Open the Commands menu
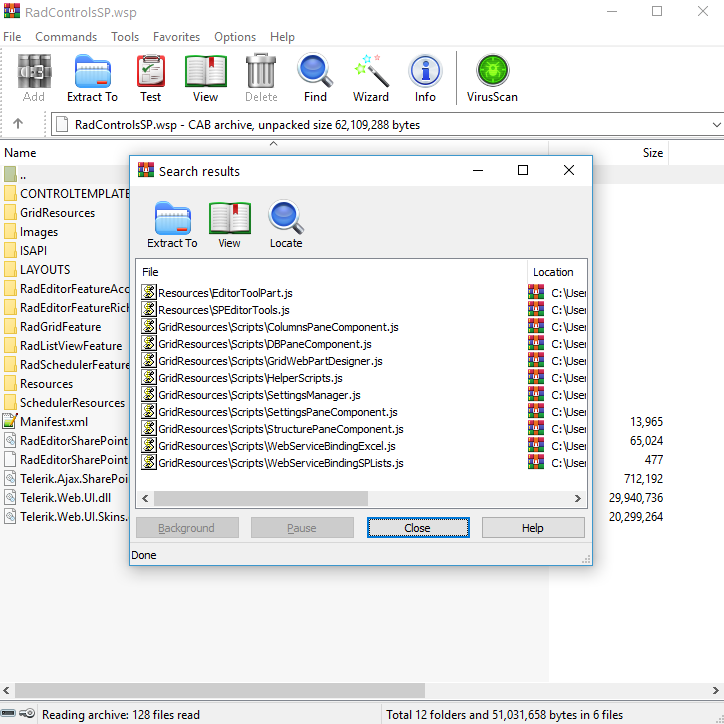The width and height of the screenshot is (724, 724). tap(66, 37)
